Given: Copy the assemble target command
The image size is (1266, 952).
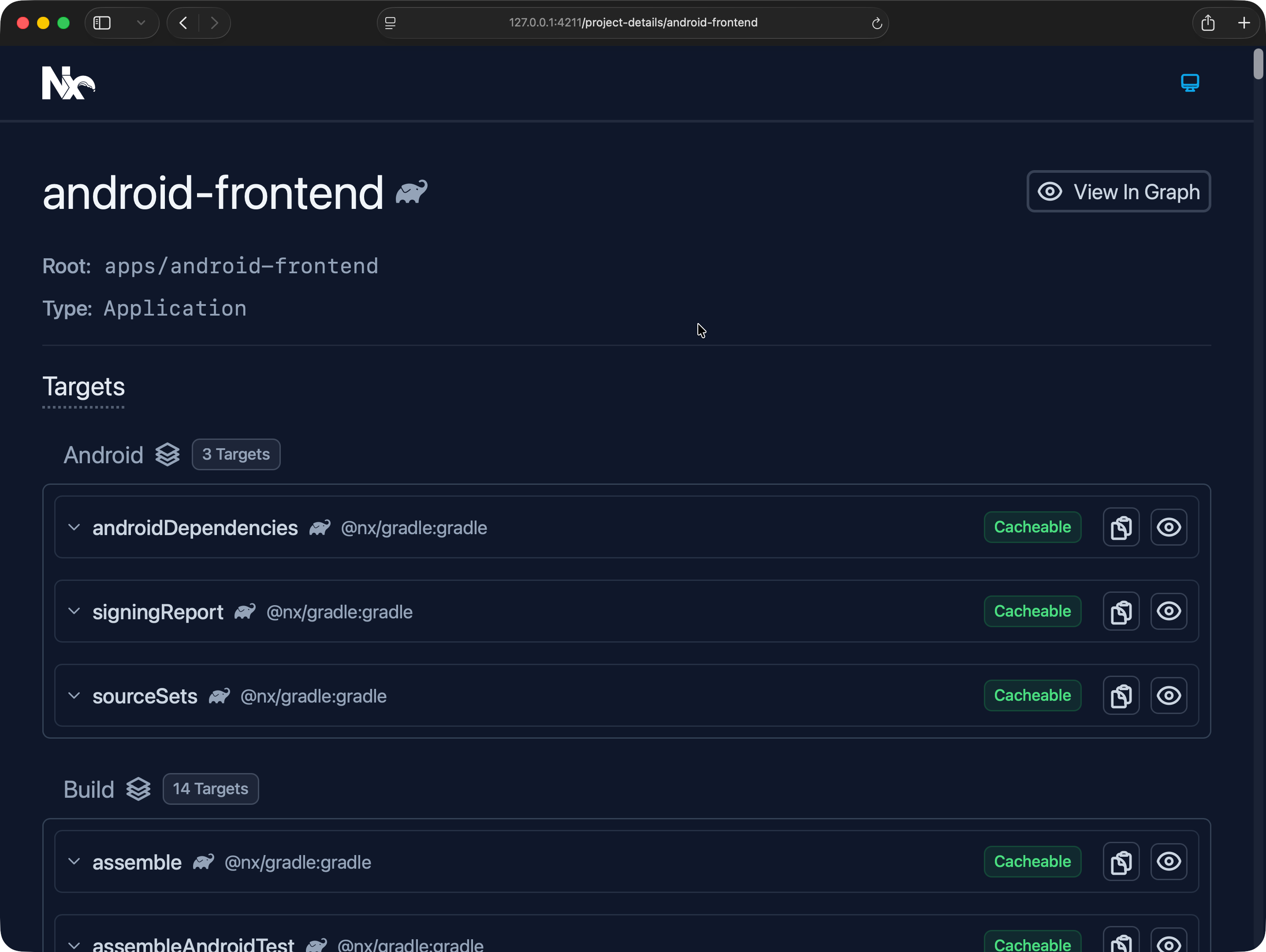Looking at the screenshot, I should click(1121, 861).
